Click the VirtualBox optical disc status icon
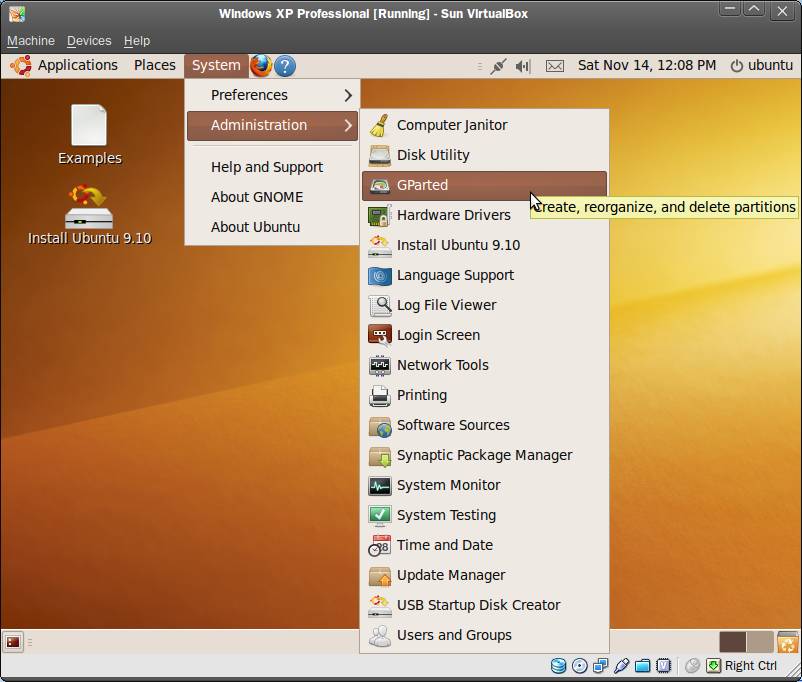The image size is (802, 682). (x=580, y=666)
